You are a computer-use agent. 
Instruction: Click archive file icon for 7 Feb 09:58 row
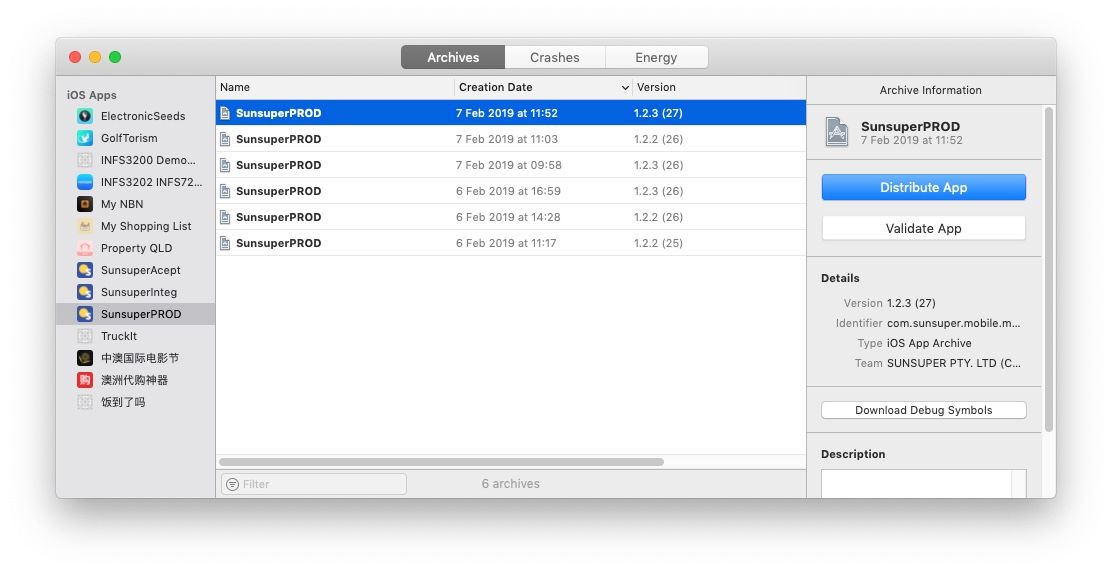tap(225, 165)
